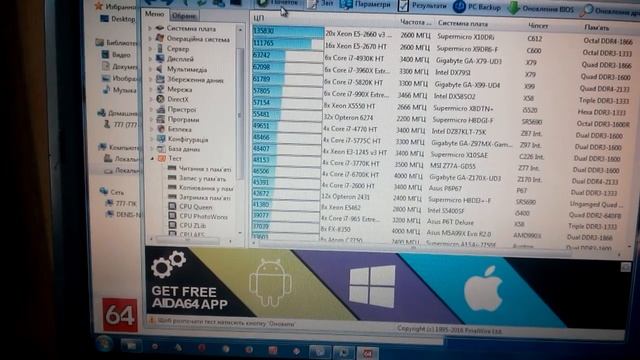The width and height of the screenshot is (640, 360).
Task: Expand the Сервер tree node
Action: [150, 49]
